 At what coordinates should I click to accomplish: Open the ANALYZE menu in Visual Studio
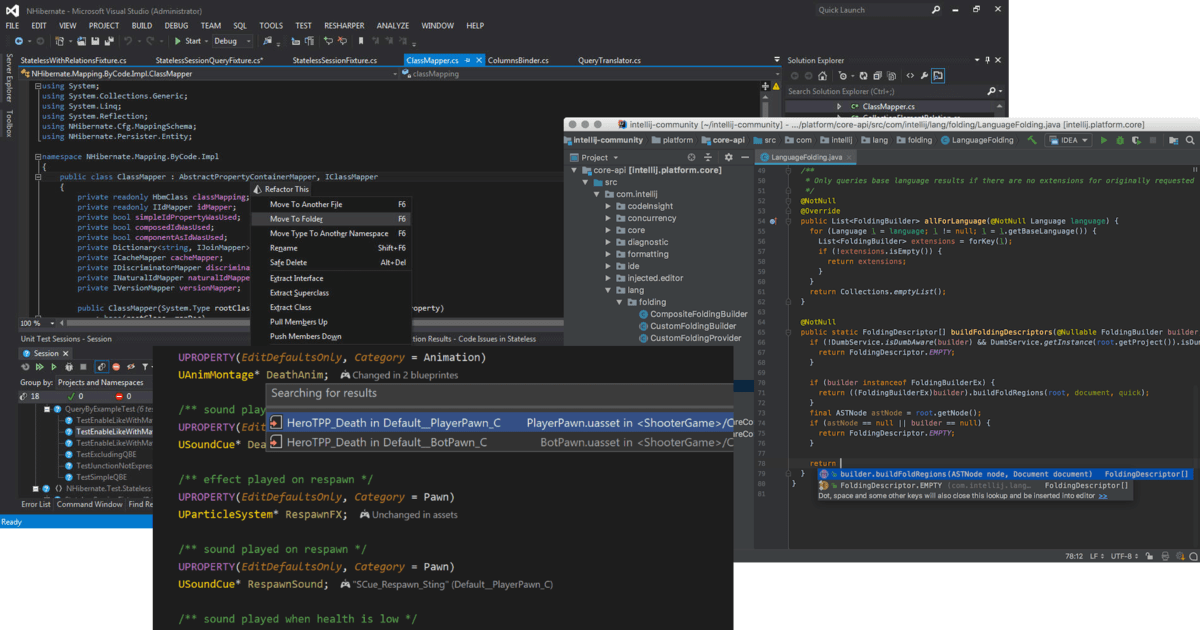click(393, 25)
